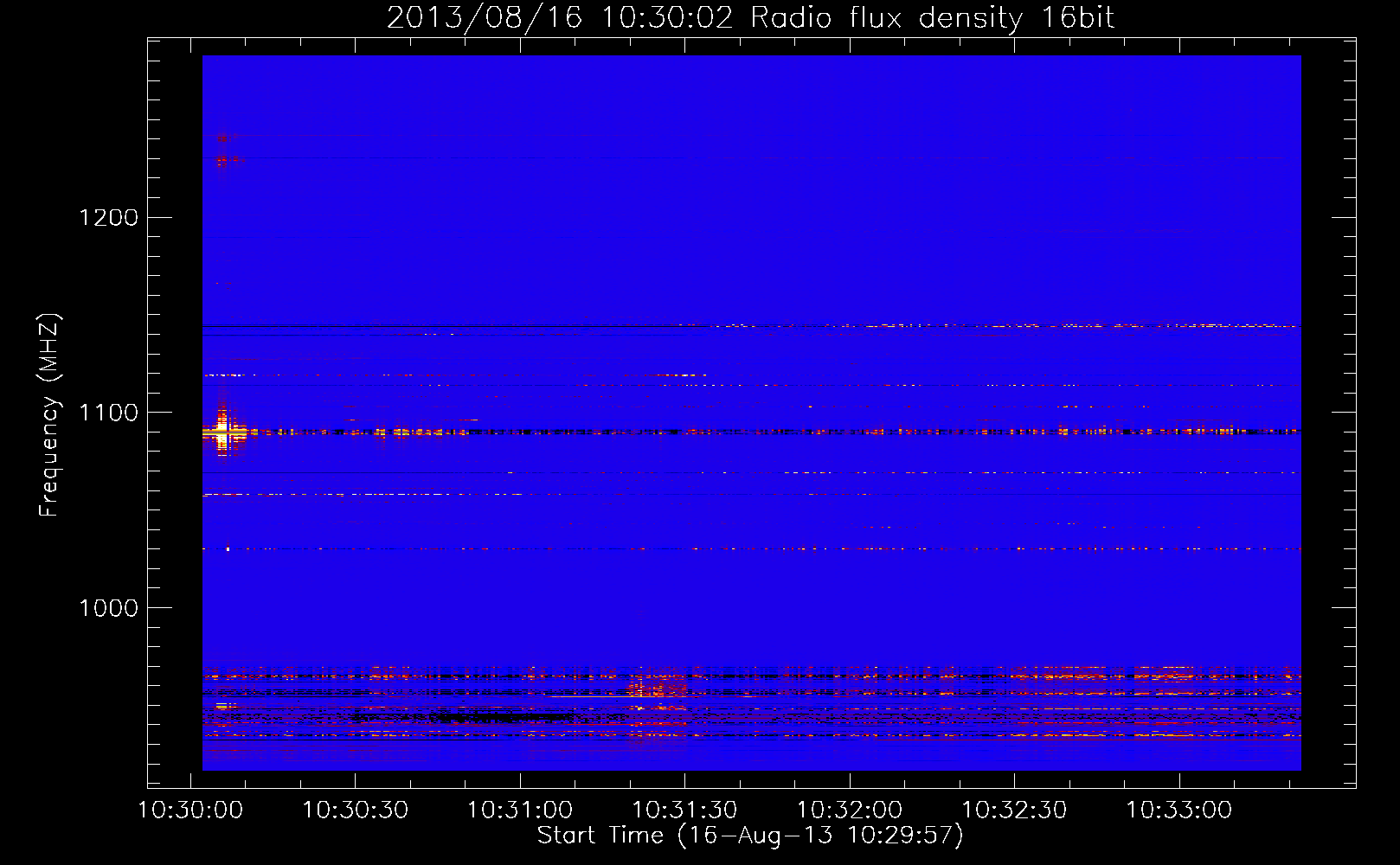Click the 10:31:00 time tick label

point(520,811)
